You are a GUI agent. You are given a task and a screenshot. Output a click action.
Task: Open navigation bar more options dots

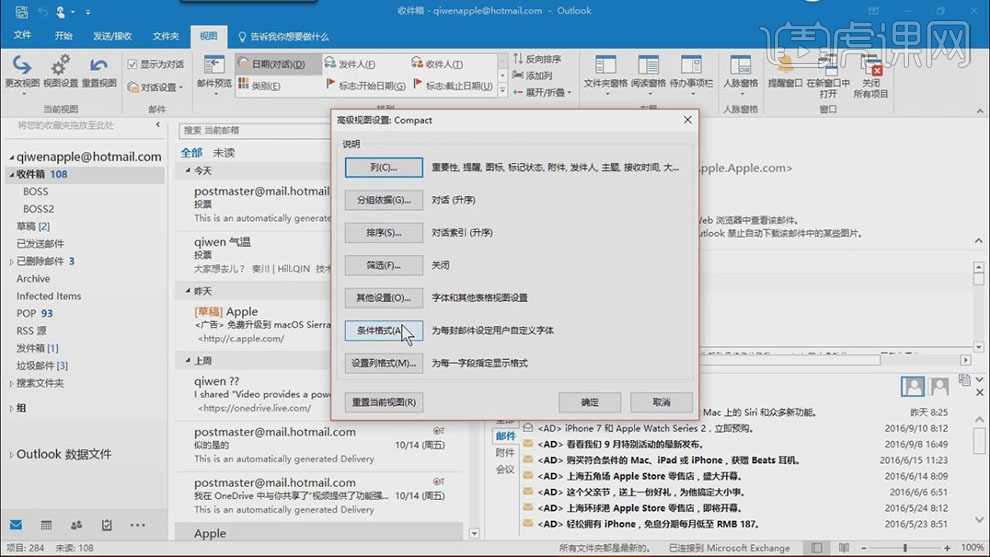click(137, 525)
